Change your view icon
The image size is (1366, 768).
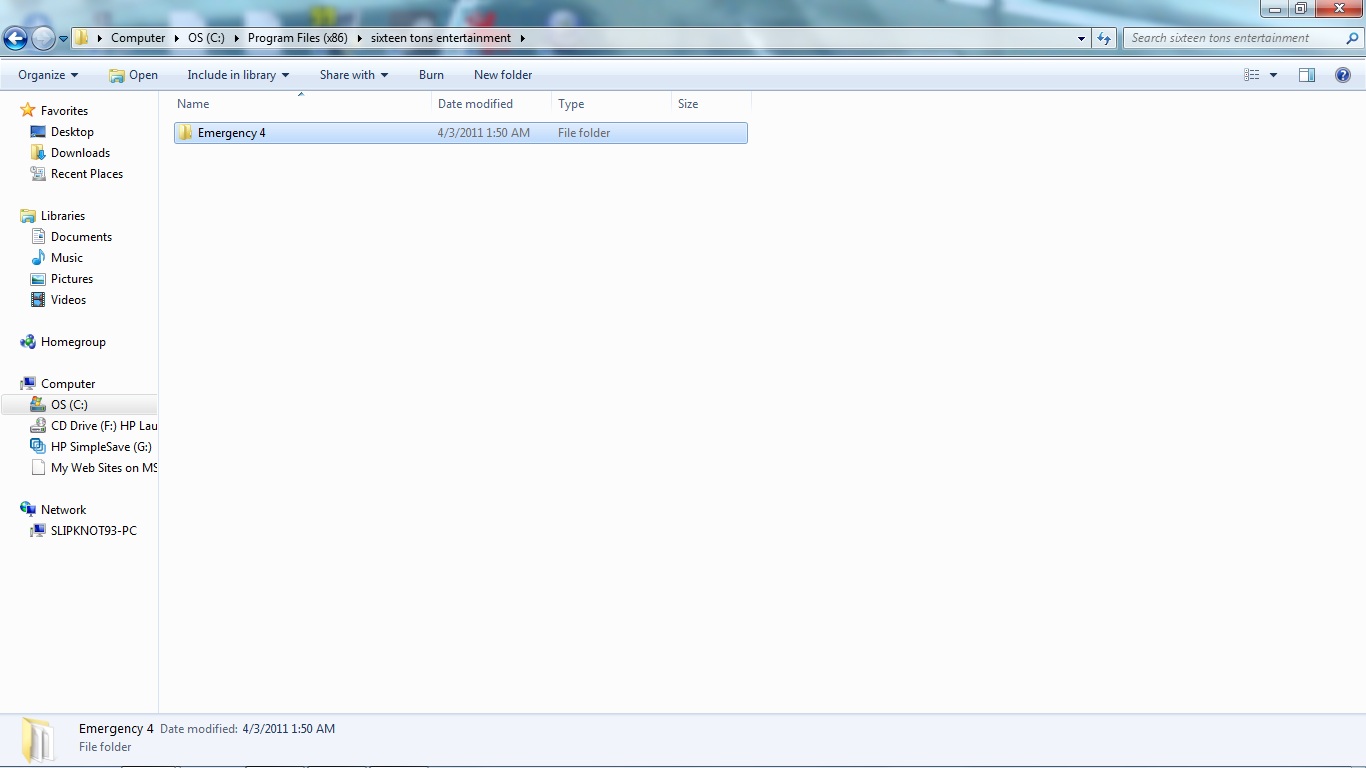[1252, 75]
